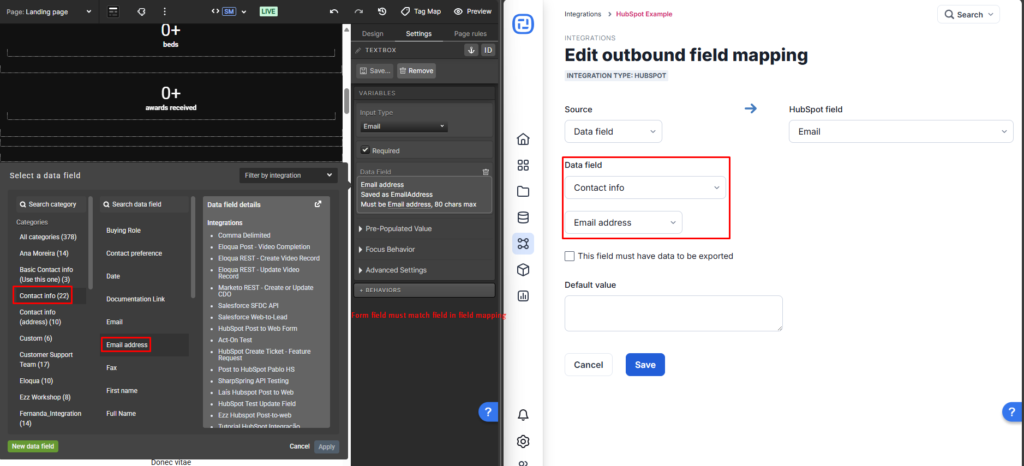Screen dimensions: 1024x466
Task: Open the grid apps icon in sidebar
Action: pyautogui.click(x=522, y=165)
